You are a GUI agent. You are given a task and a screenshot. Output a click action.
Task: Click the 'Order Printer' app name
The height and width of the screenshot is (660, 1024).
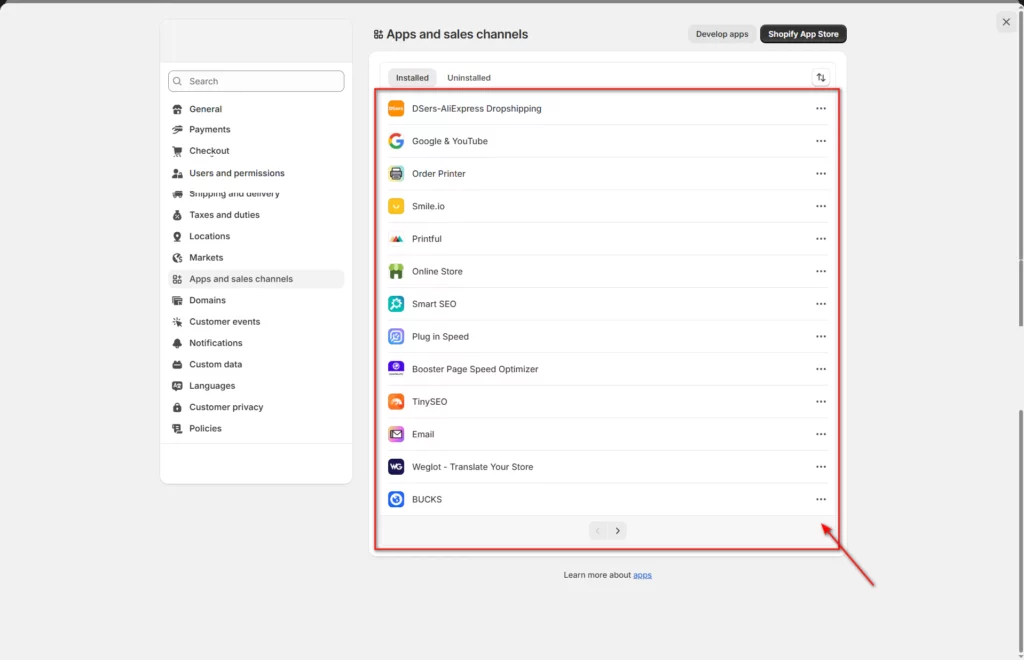point(438,174)
